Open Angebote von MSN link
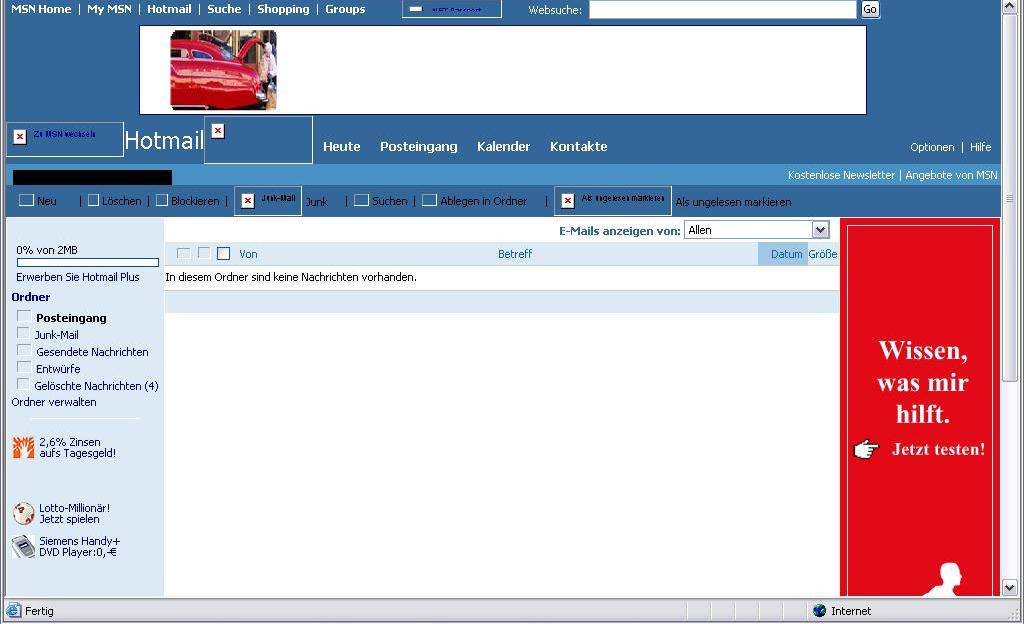This screenshot has height=624, width=1024. pyautogui.click(x=951, y=175)
